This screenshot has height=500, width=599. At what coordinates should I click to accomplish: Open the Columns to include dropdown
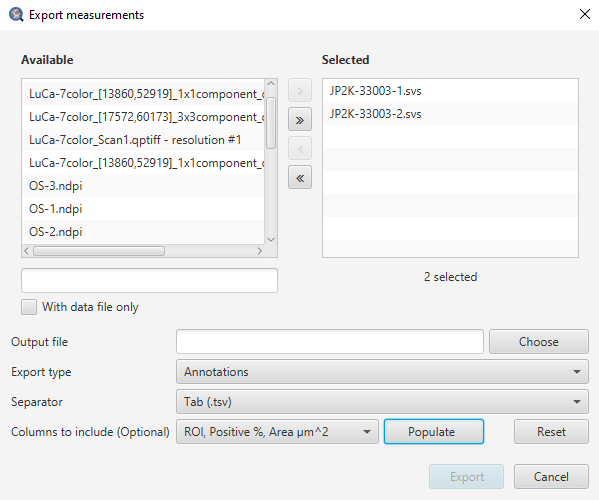[x=277, y=432]
